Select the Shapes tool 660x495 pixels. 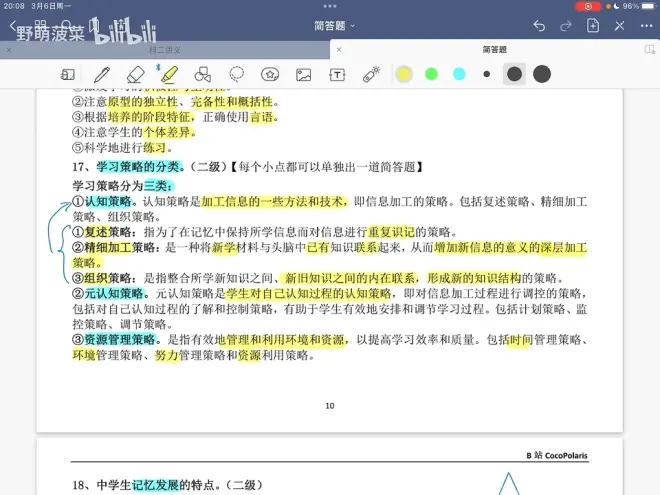(x=203, y=74)
